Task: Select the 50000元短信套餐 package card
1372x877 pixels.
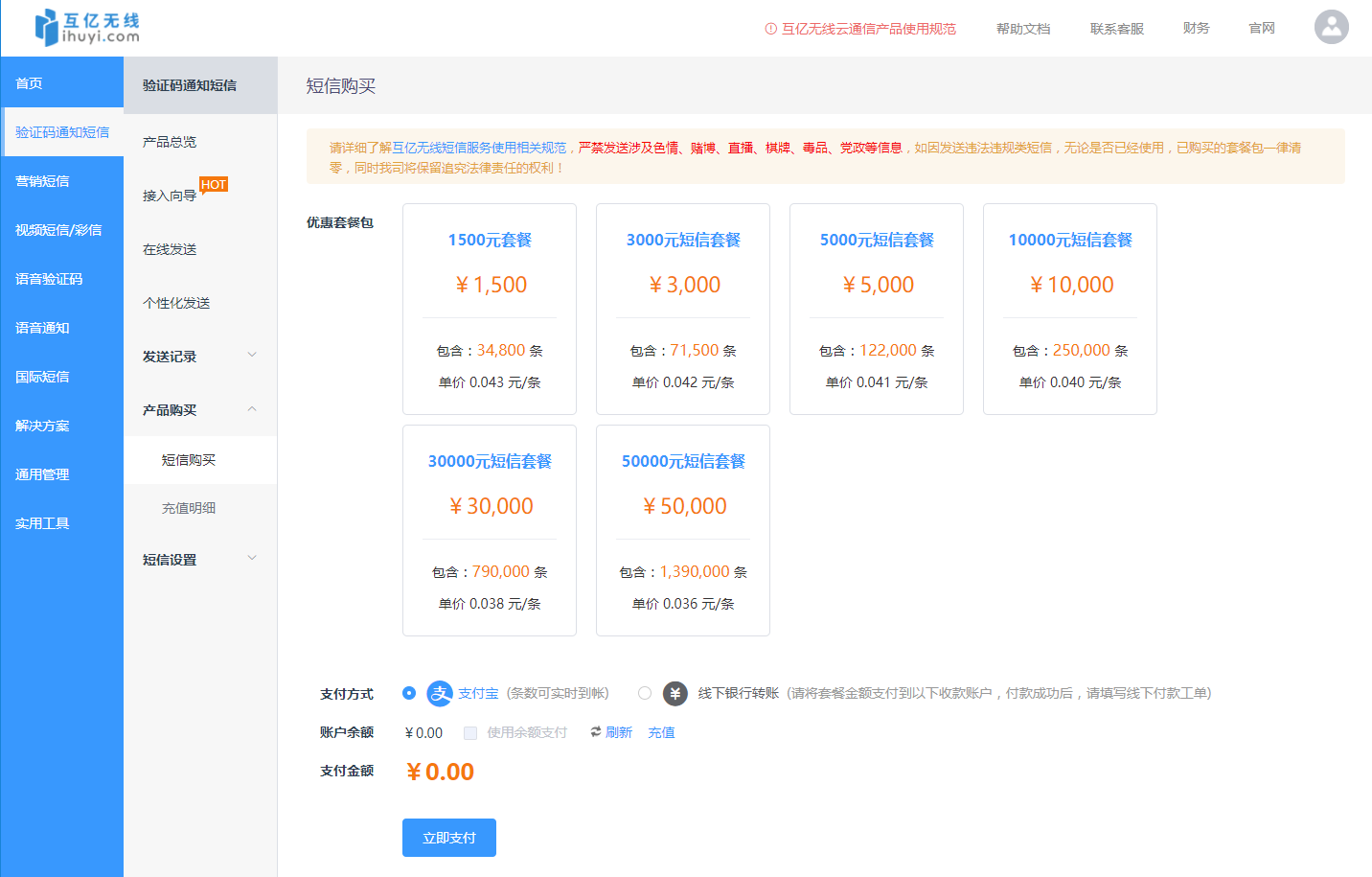Action: [x=682, y=530]
